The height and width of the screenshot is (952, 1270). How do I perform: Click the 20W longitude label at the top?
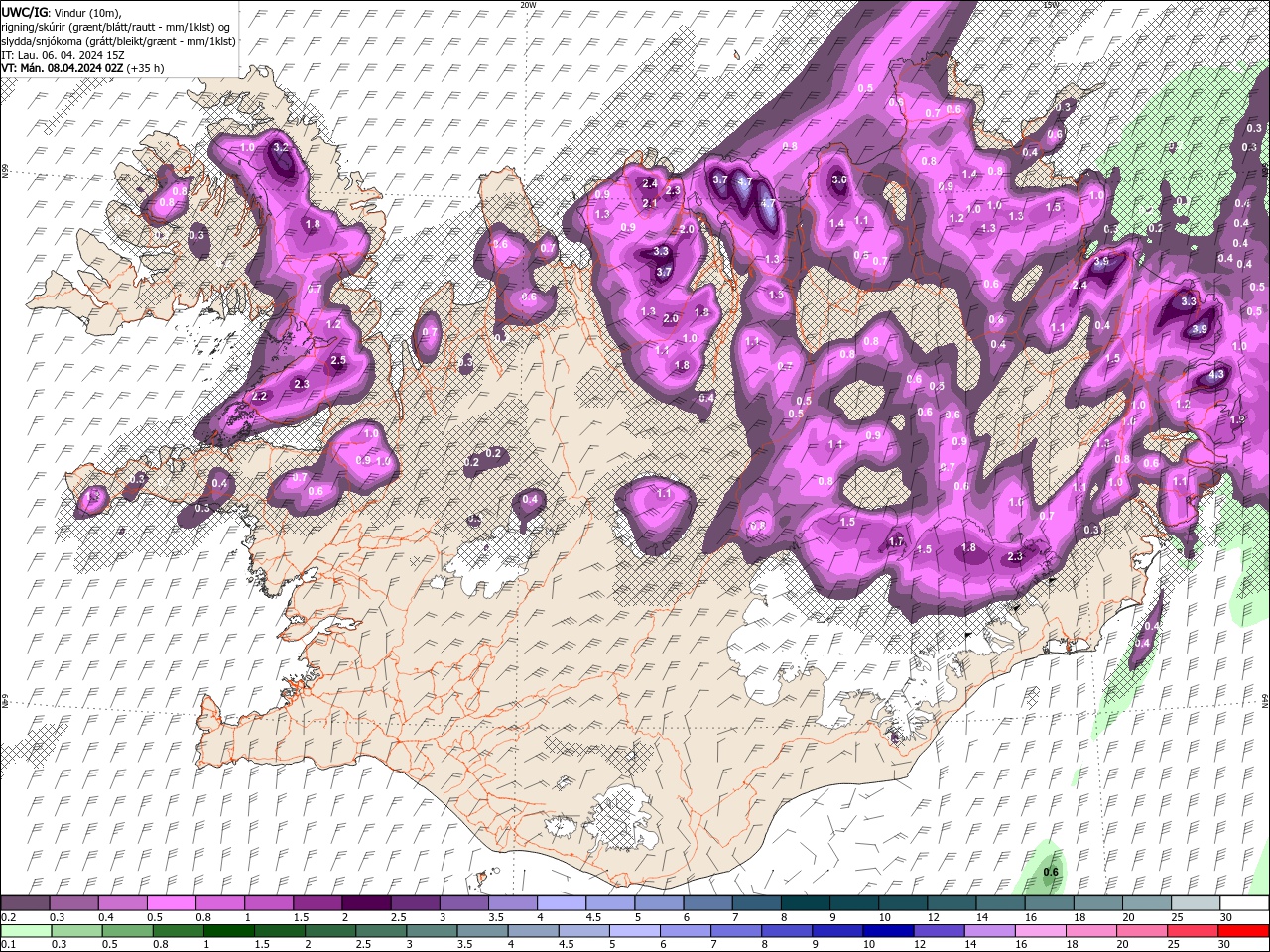[x=528, y=5]
